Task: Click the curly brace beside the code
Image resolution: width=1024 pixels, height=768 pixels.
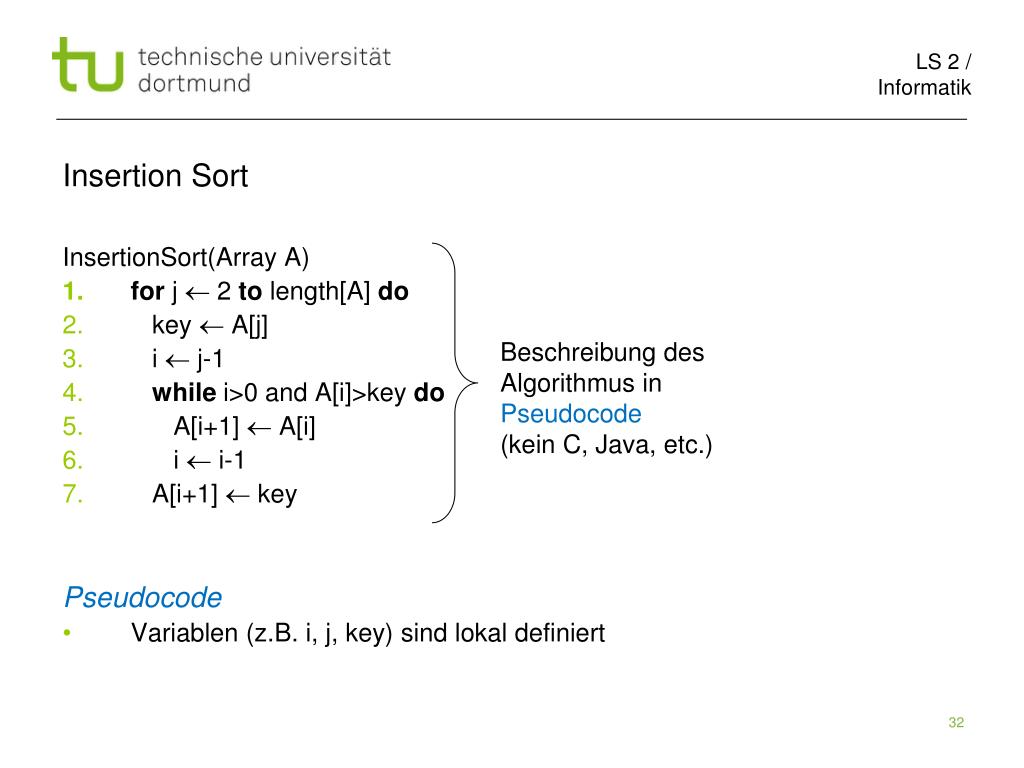Action: click(455, 383)
